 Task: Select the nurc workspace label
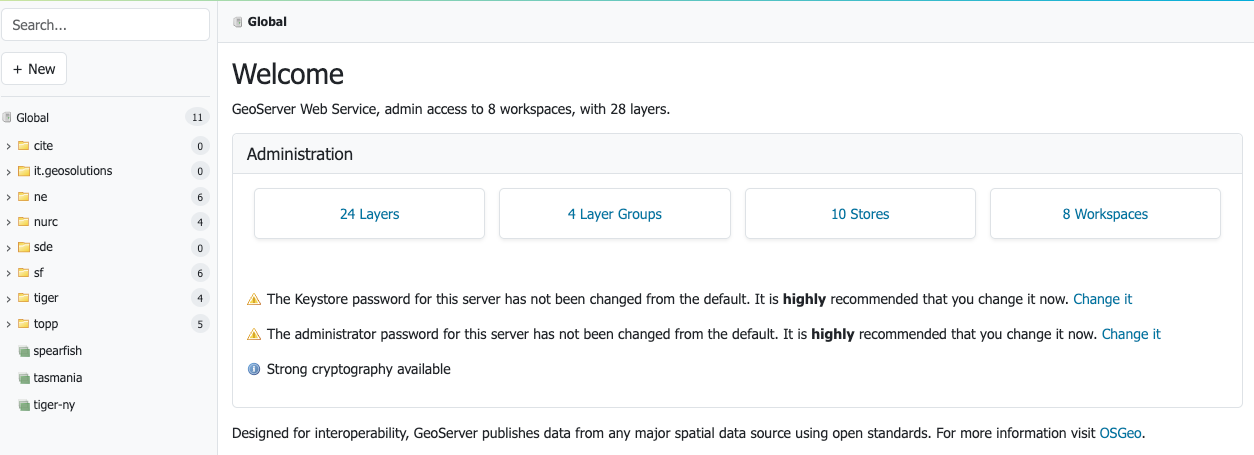[x=46, y=222]
